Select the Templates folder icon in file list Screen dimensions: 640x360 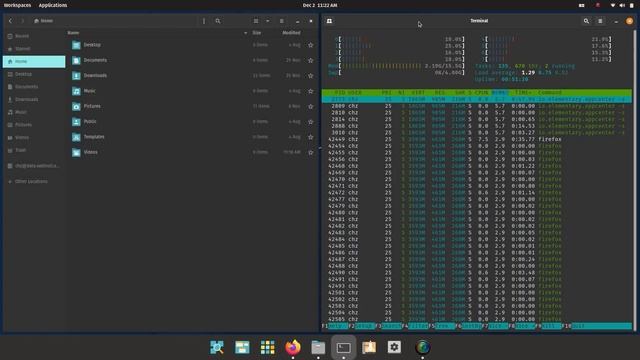point(76,137)
